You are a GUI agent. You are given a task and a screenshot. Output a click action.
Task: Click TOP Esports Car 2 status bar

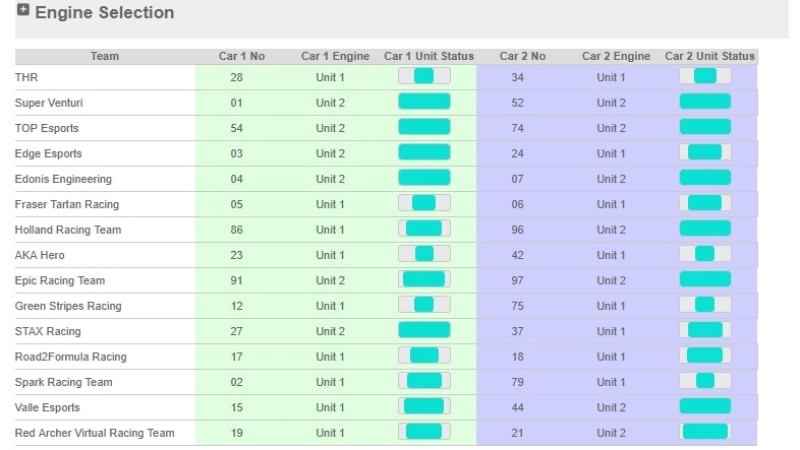pos(705,127)
